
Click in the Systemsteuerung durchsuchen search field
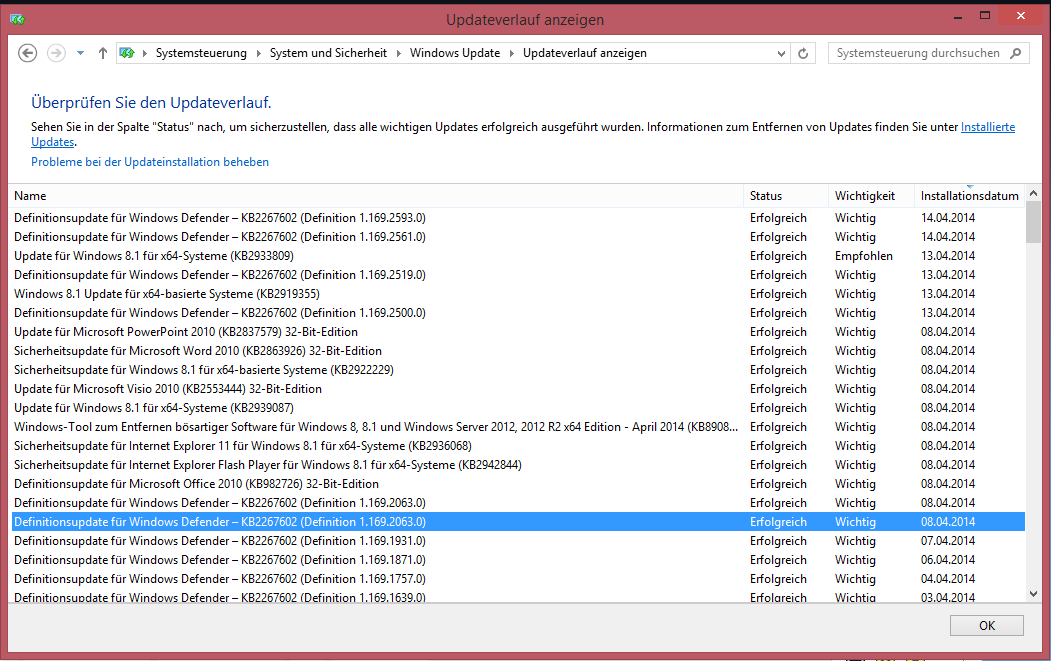click(x=918, y=53)
